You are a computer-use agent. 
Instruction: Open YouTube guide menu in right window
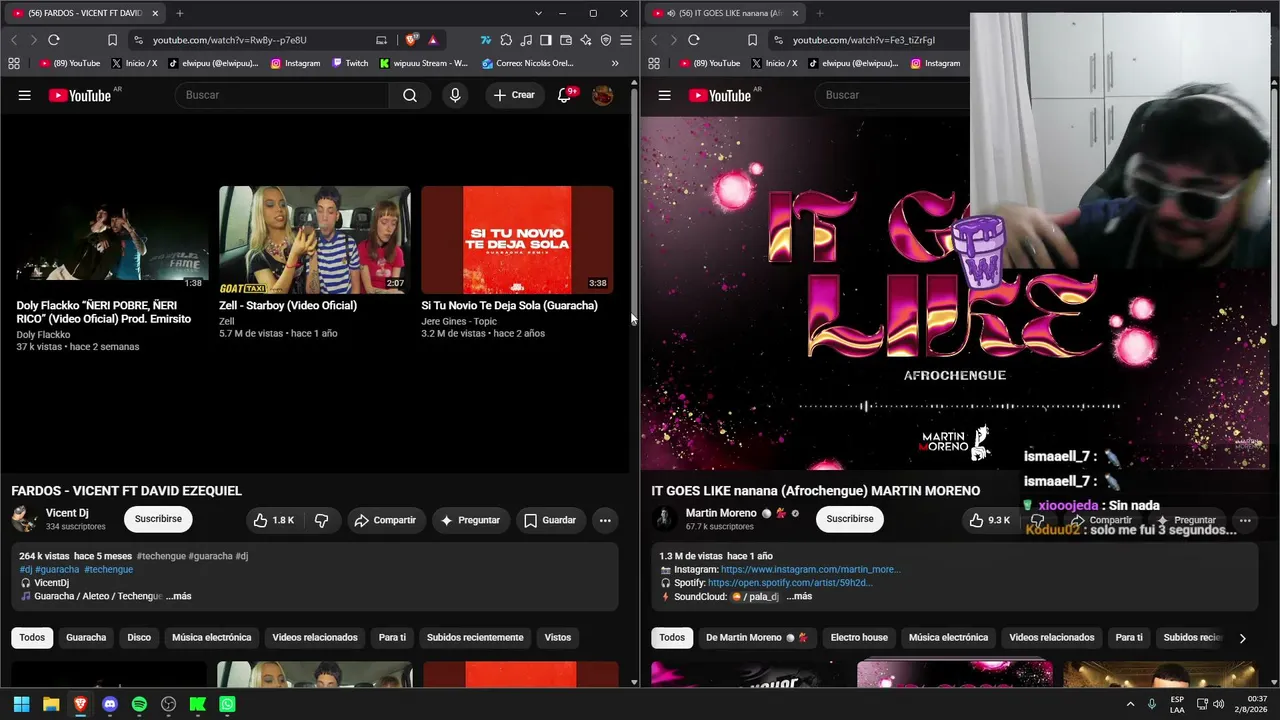[665, 95]
